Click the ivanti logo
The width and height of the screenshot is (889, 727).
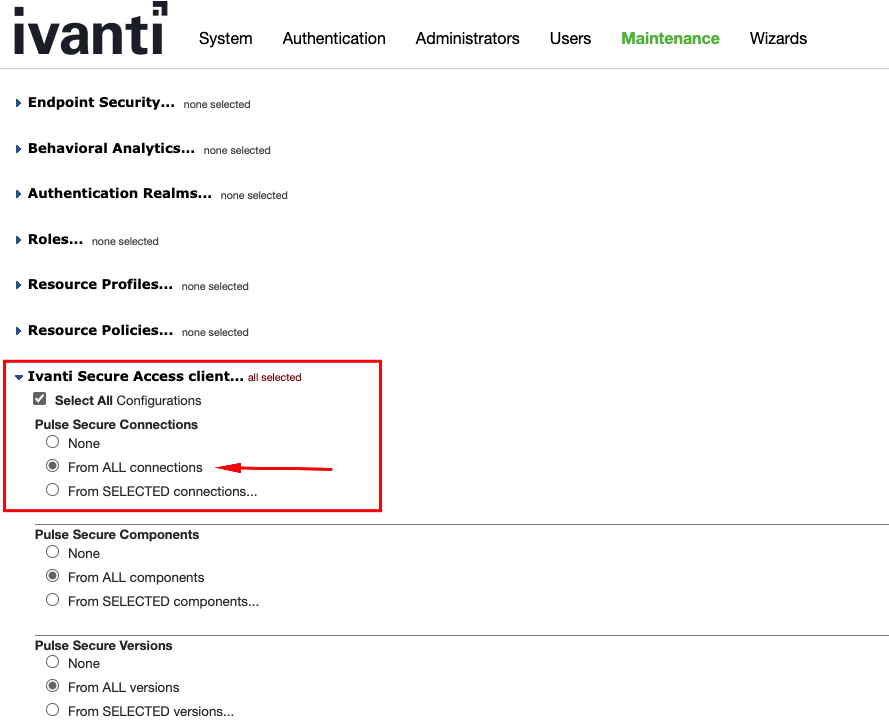(x=88, y=31)
